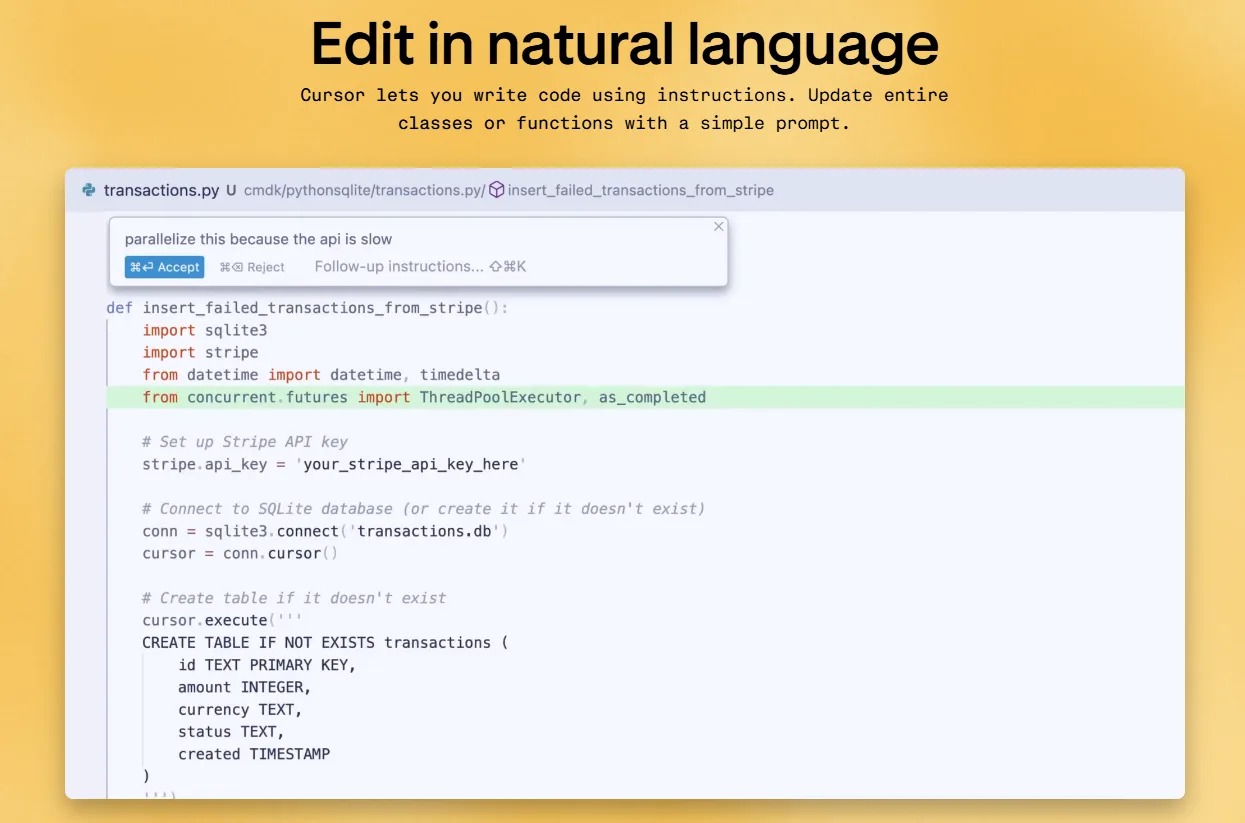This screenshot has width=1245, height=823.
Task: Reject the proposed code edit
Action: pyautogui.click(x=252, y=267)
